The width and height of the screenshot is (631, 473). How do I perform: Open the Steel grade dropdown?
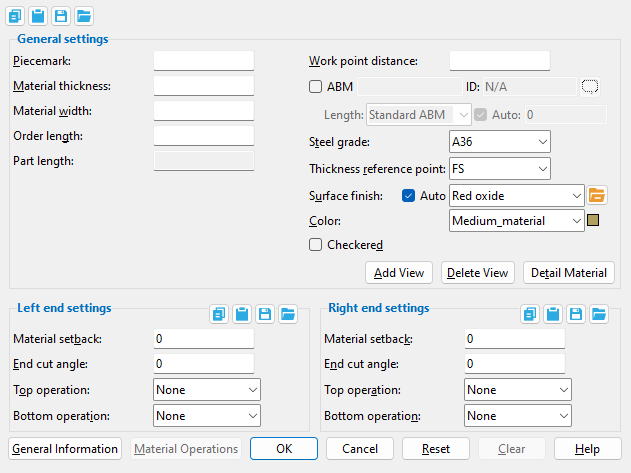pos(500,142)
